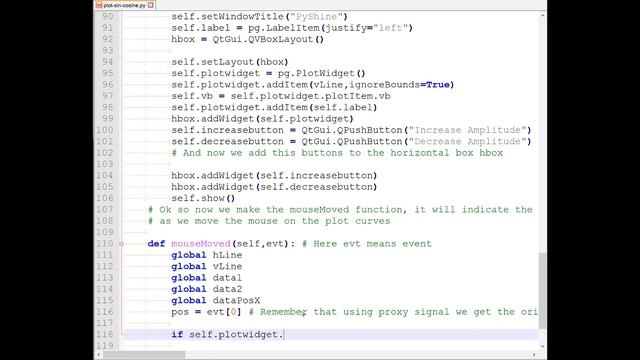The image size is (640, 360).
Task: Click the addItem(vLine,ignoreBounds=True) line
Action: 313,84
